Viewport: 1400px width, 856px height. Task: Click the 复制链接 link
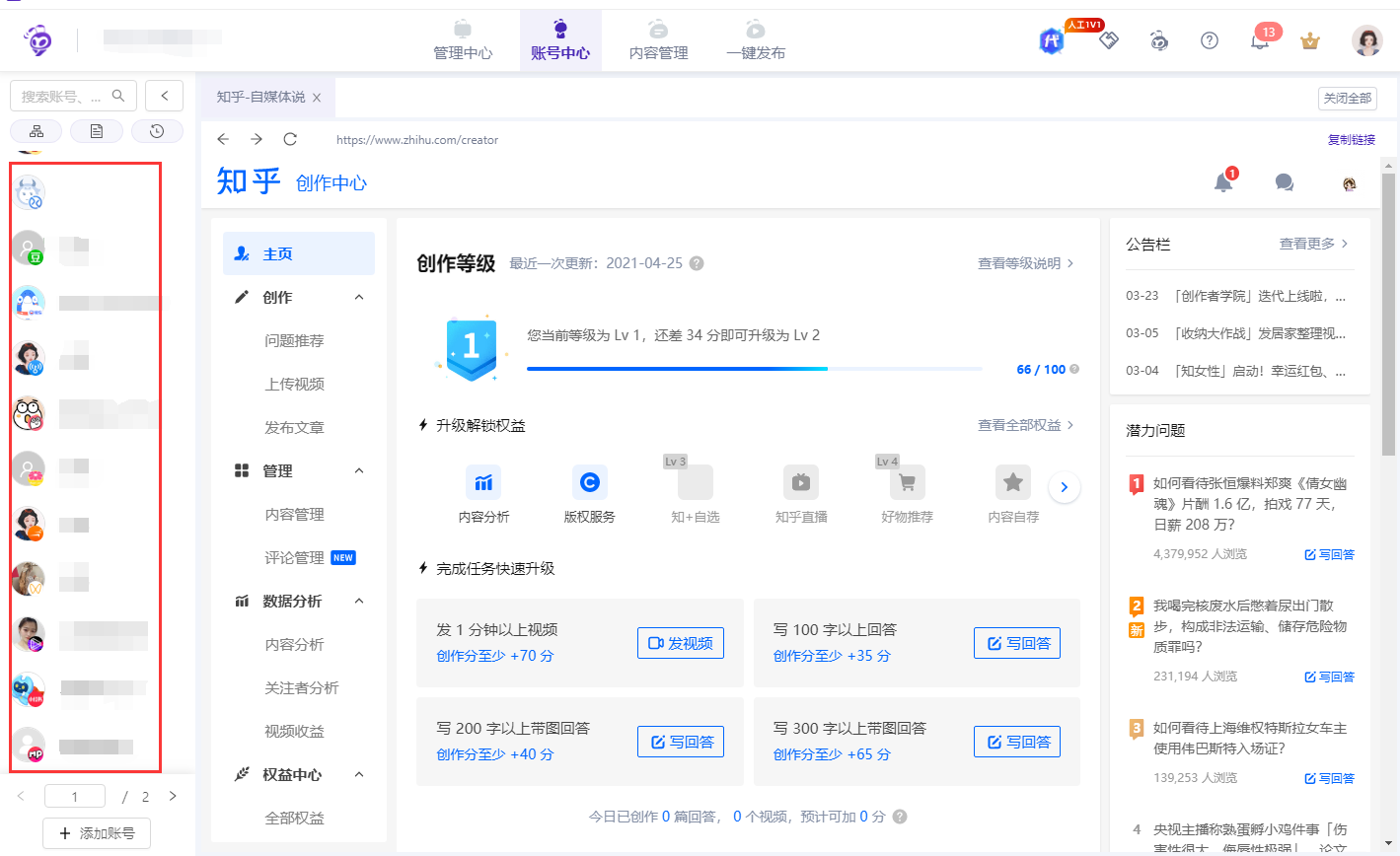coord(1352,139)
